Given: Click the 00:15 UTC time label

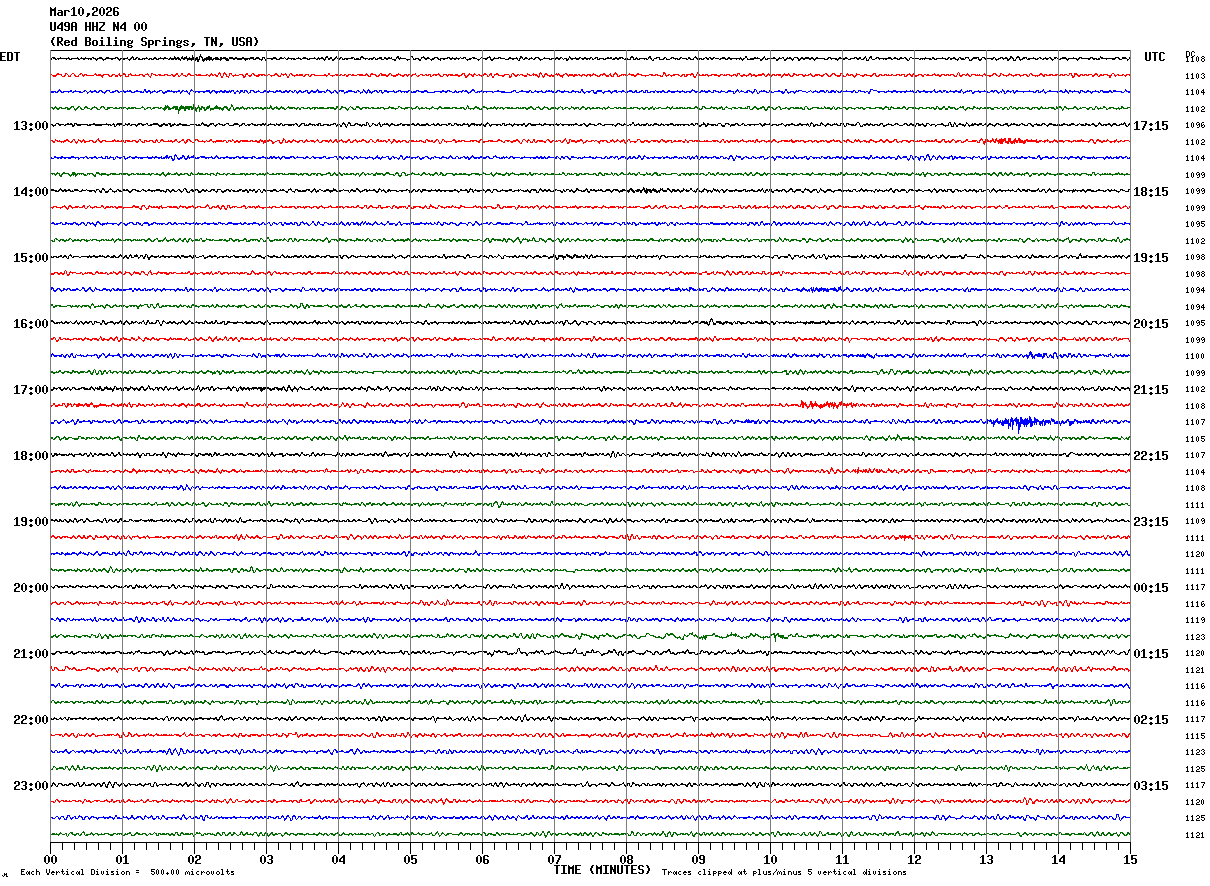Looking at the screenshot, I should [1151, 588].
